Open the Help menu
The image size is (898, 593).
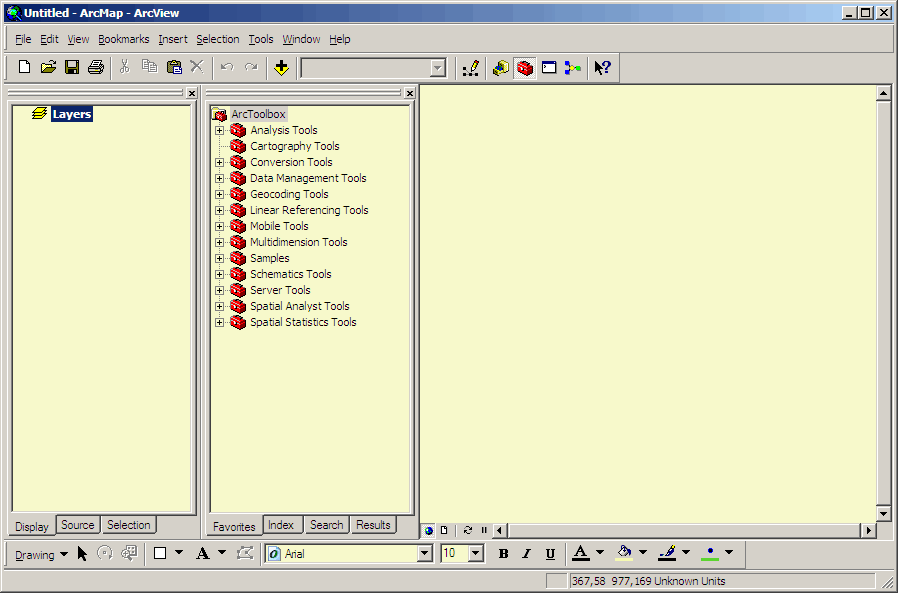pyautogui.click(x=340, y=39)
